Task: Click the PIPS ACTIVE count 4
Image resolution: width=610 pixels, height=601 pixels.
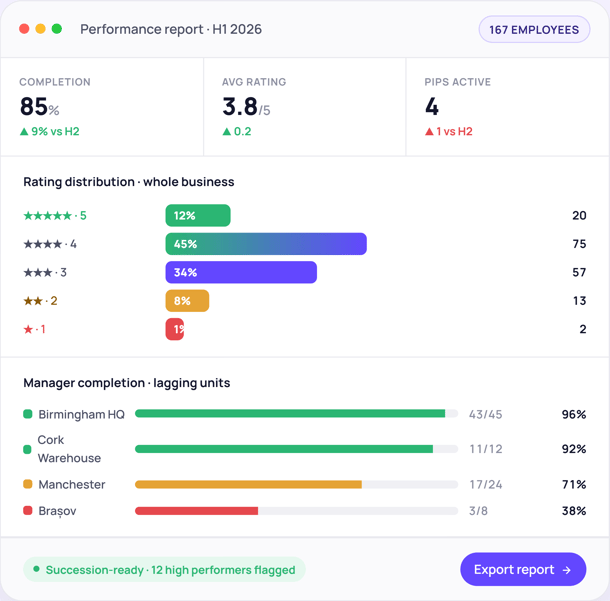Action: click(432, 107)
